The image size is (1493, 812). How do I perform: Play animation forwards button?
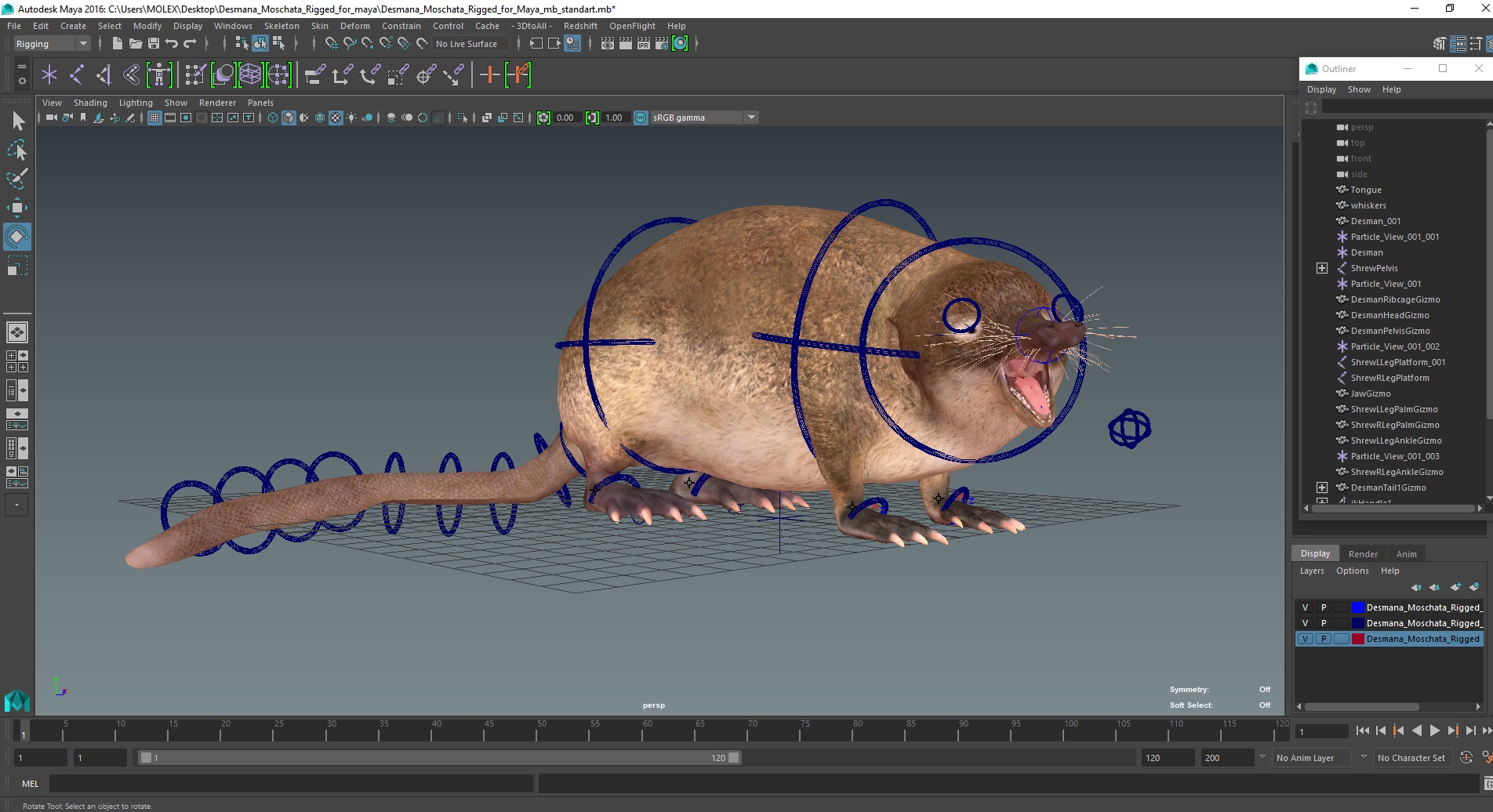click(1434, 730)
